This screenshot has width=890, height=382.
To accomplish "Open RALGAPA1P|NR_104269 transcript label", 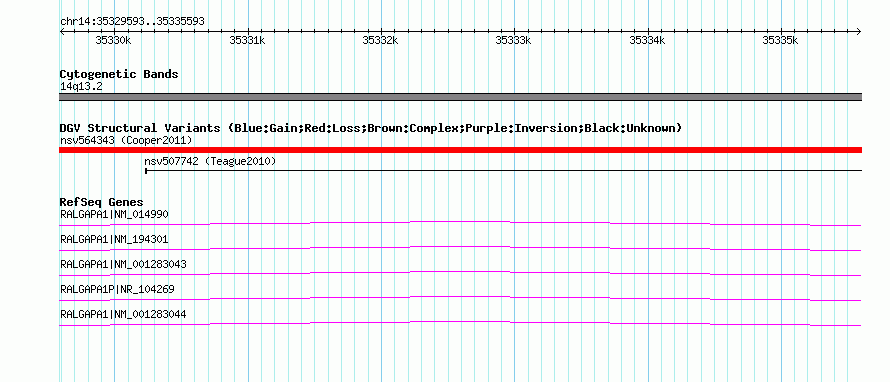I will (x=117, y=289).
